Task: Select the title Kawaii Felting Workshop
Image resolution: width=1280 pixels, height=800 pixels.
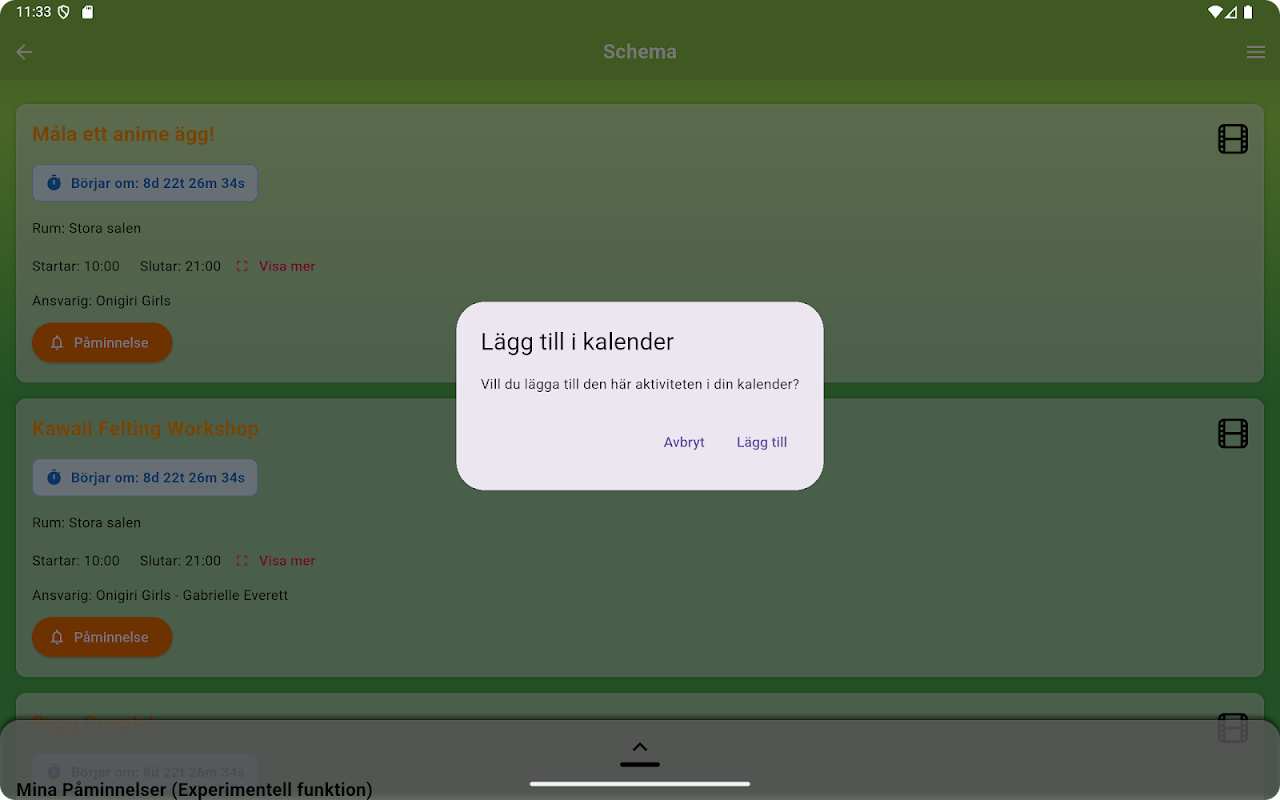Action: point(146,428)
